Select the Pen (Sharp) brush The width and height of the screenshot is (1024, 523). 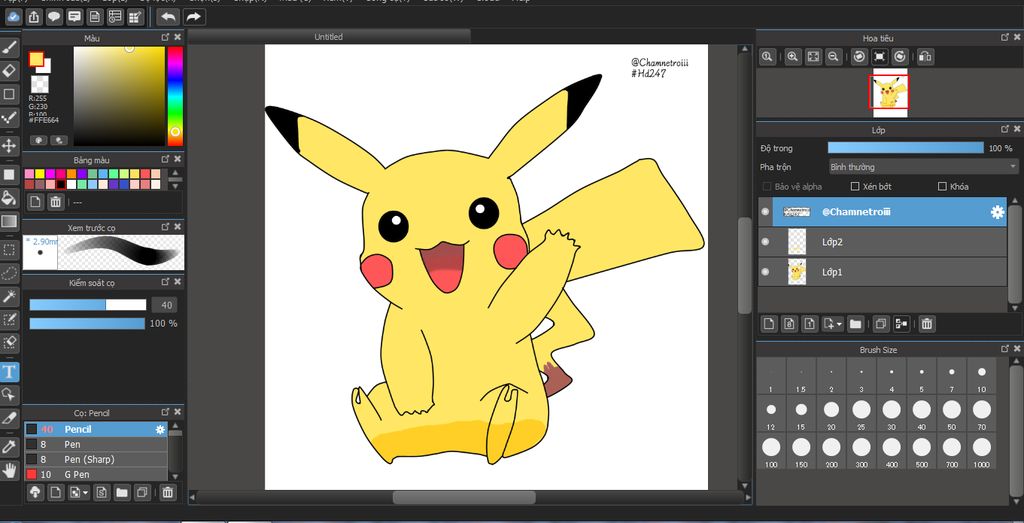[x=96, y=459]
